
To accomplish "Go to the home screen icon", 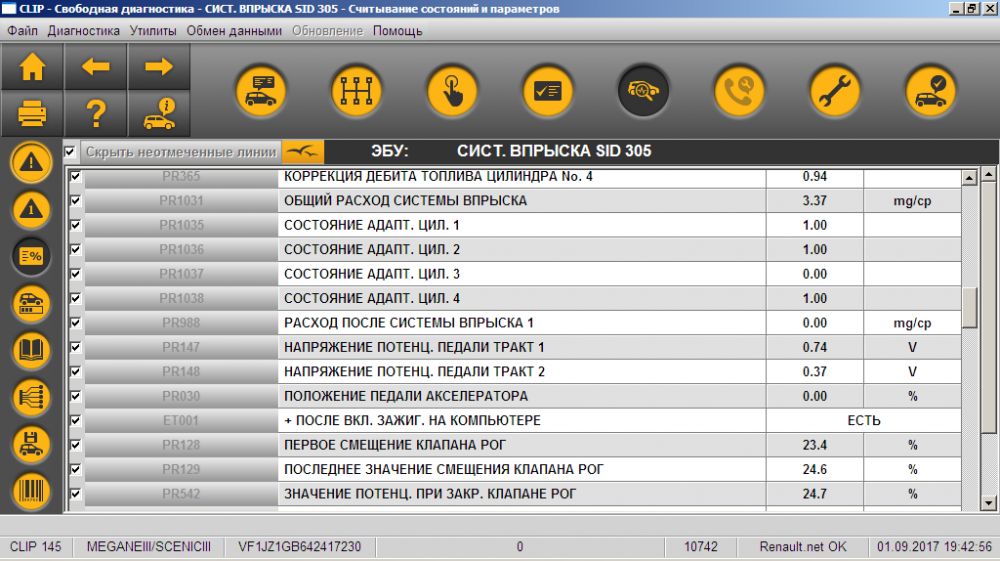I will pyautogui.click(x=32, y=67).
